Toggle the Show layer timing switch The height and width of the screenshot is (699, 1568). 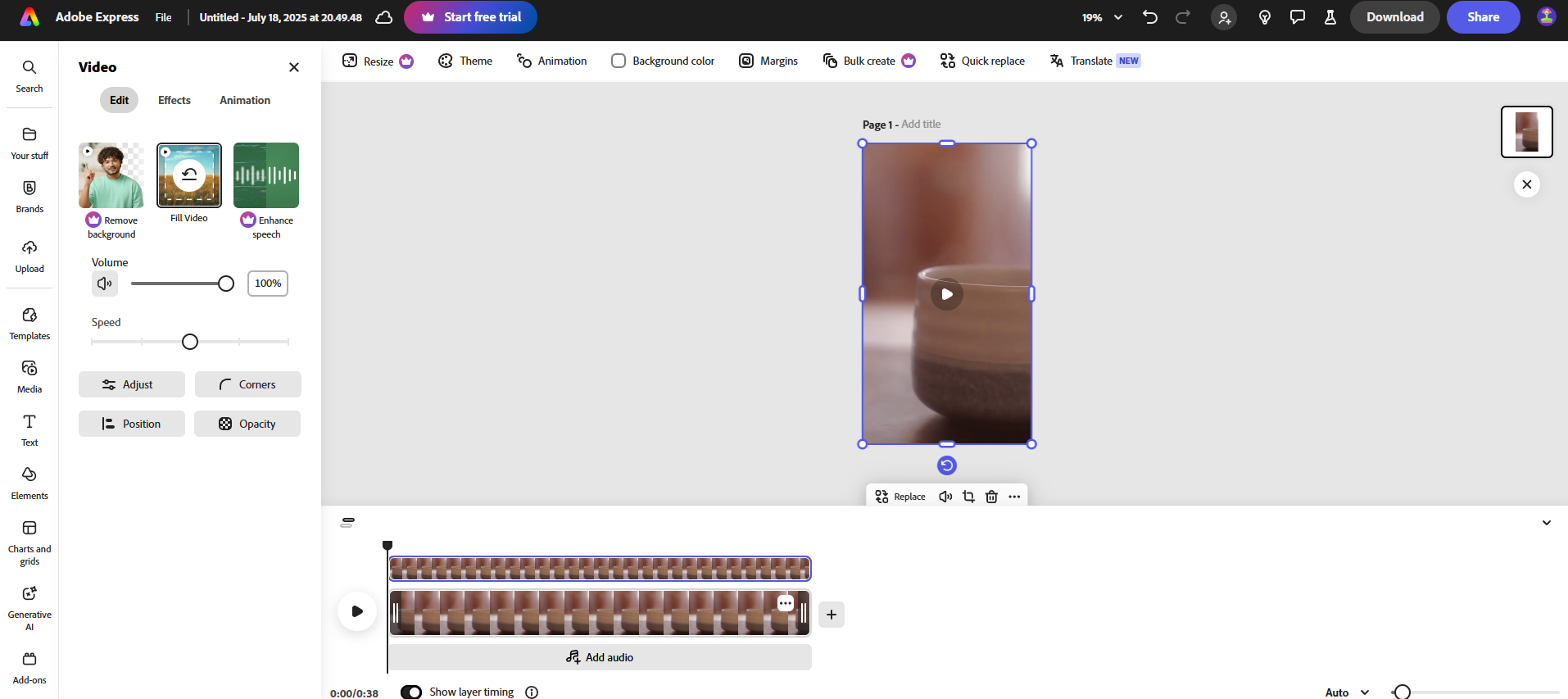pyautogui.click(x=411, y=692)
